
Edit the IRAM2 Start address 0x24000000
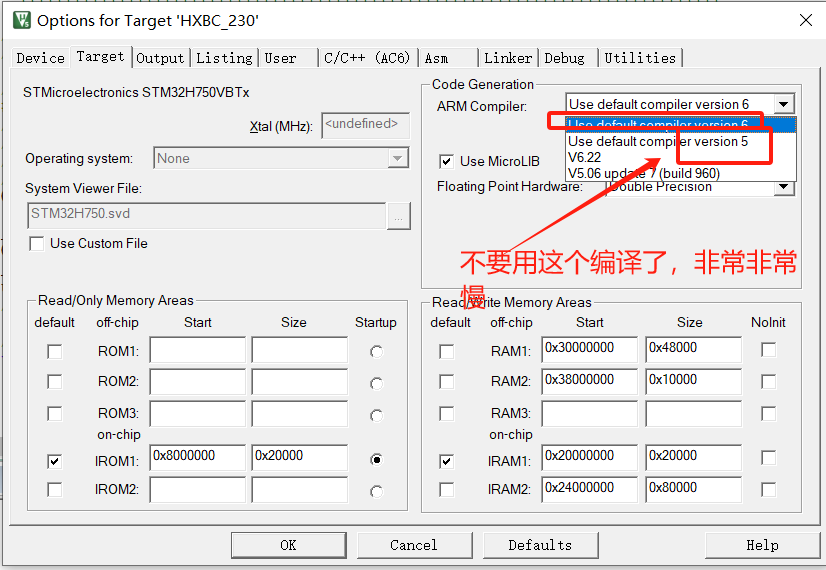click(x=589, y=489)
